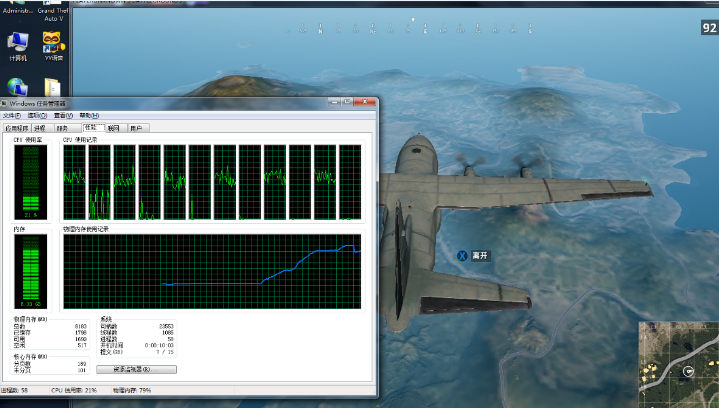Click the location marker on the minimap

point(688,371)
